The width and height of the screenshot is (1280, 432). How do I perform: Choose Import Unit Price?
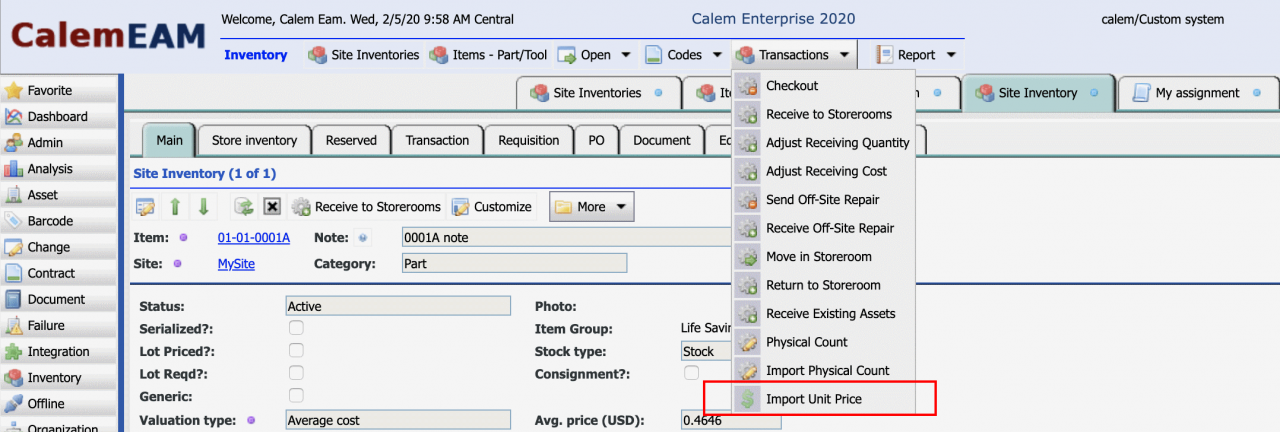[x=823, y=399]
